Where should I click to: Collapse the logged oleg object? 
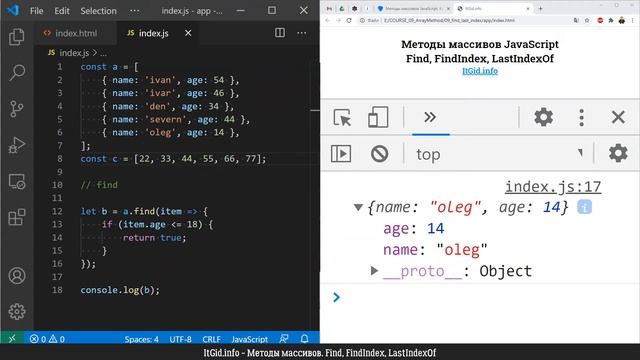(x=358, y=207)
